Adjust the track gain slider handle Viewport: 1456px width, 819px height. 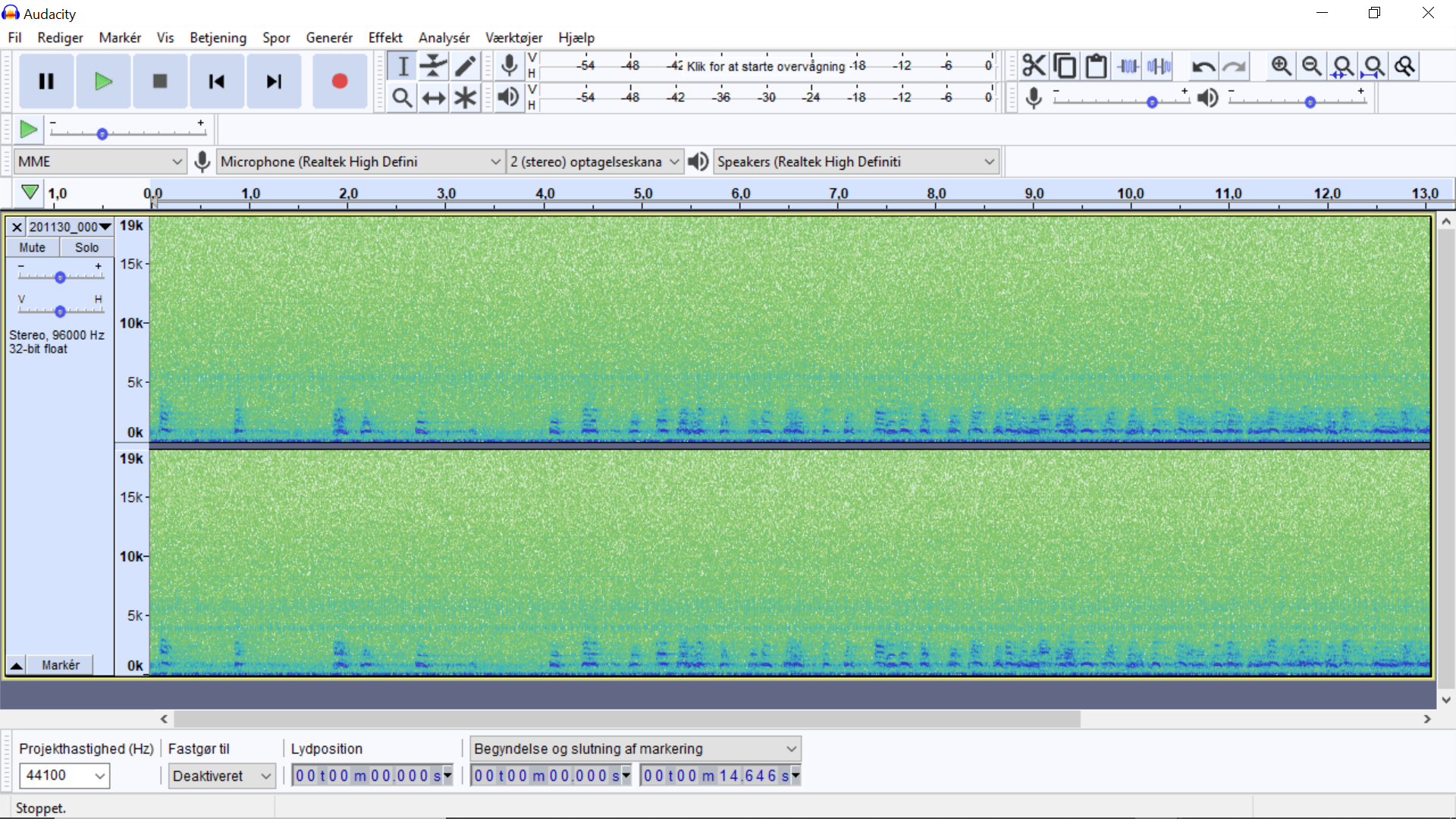point(60,278)
